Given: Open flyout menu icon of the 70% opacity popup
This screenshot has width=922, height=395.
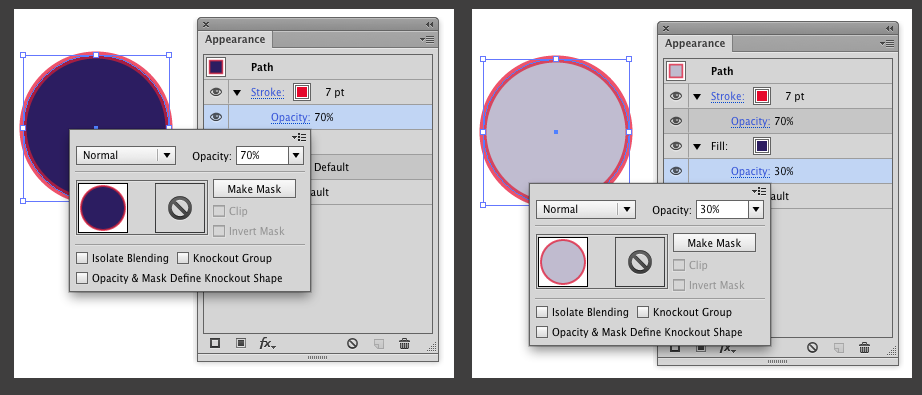Looking at the screenshot, I should click(x=299, y=137).
